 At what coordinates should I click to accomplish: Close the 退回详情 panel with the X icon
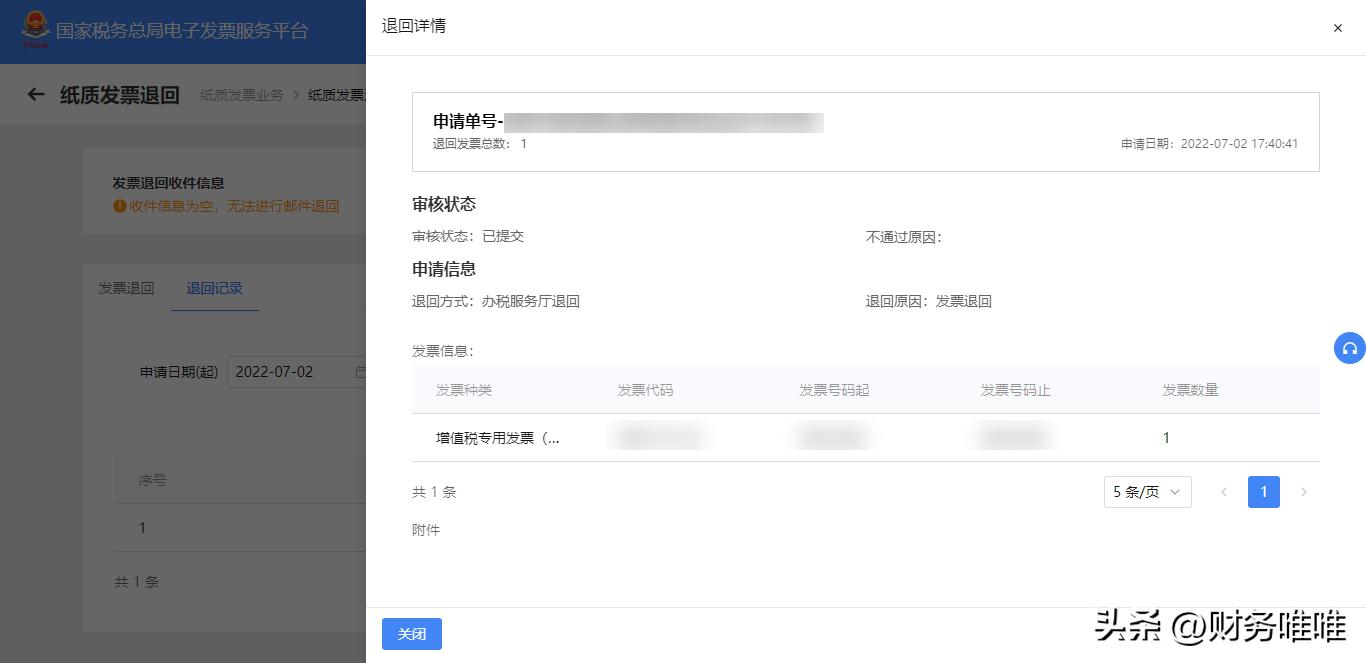click(1338, 28)
